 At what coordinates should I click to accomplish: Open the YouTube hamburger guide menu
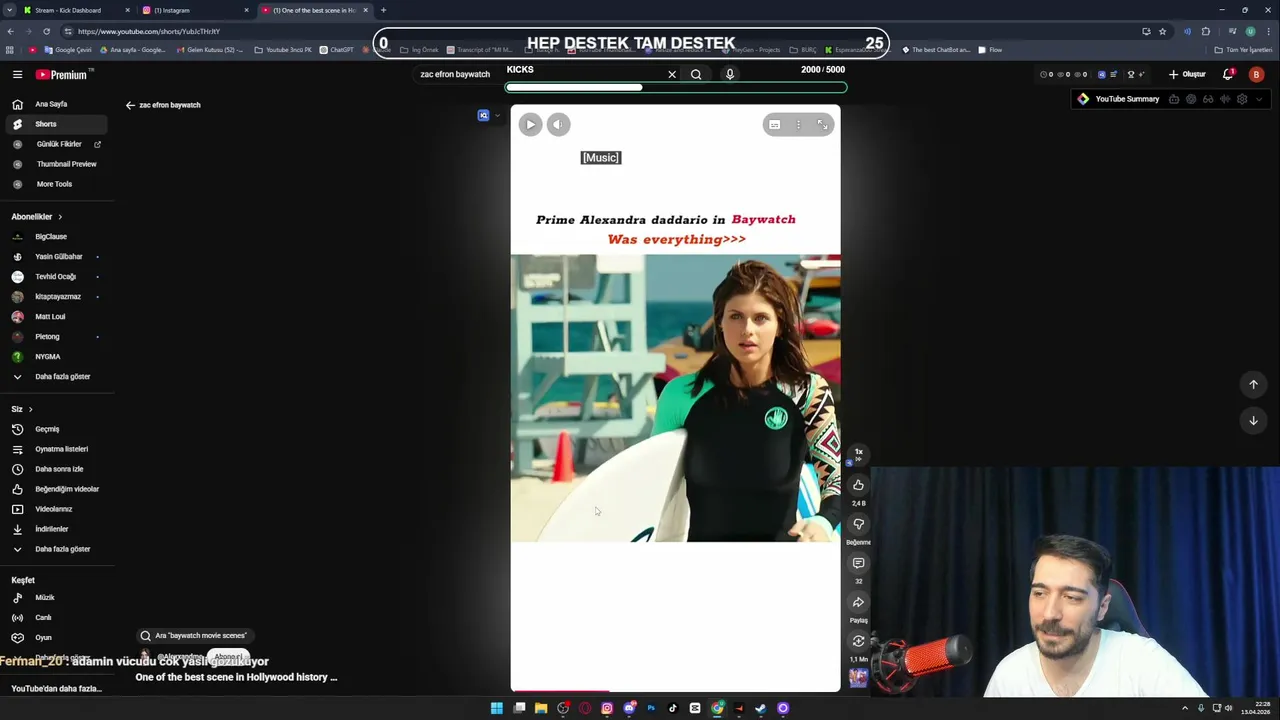pos(17,74)
